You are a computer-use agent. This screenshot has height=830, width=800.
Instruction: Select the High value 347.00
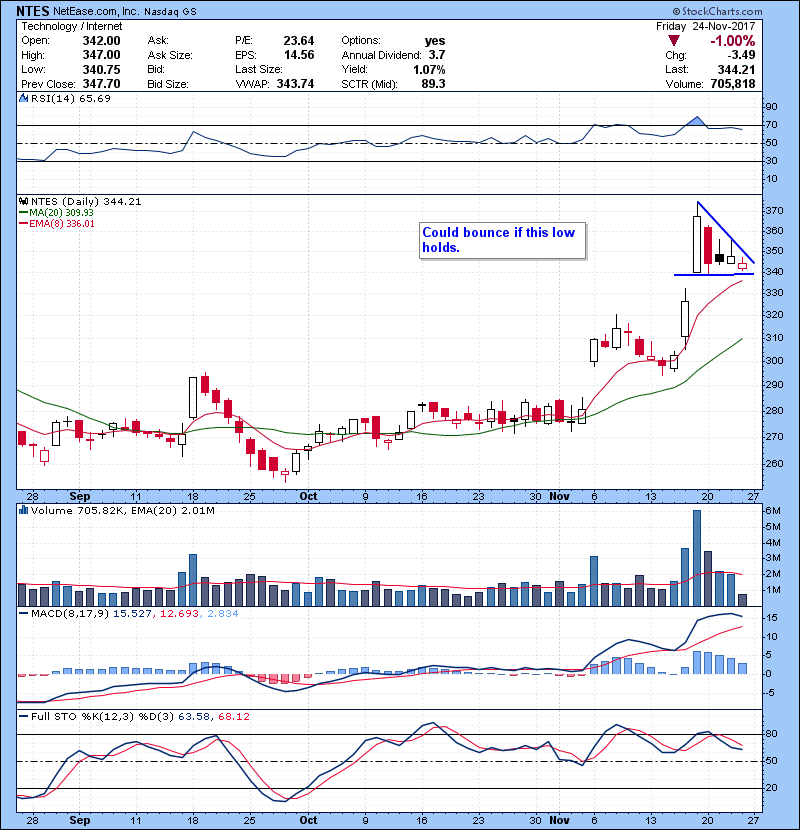pos(101,55)
